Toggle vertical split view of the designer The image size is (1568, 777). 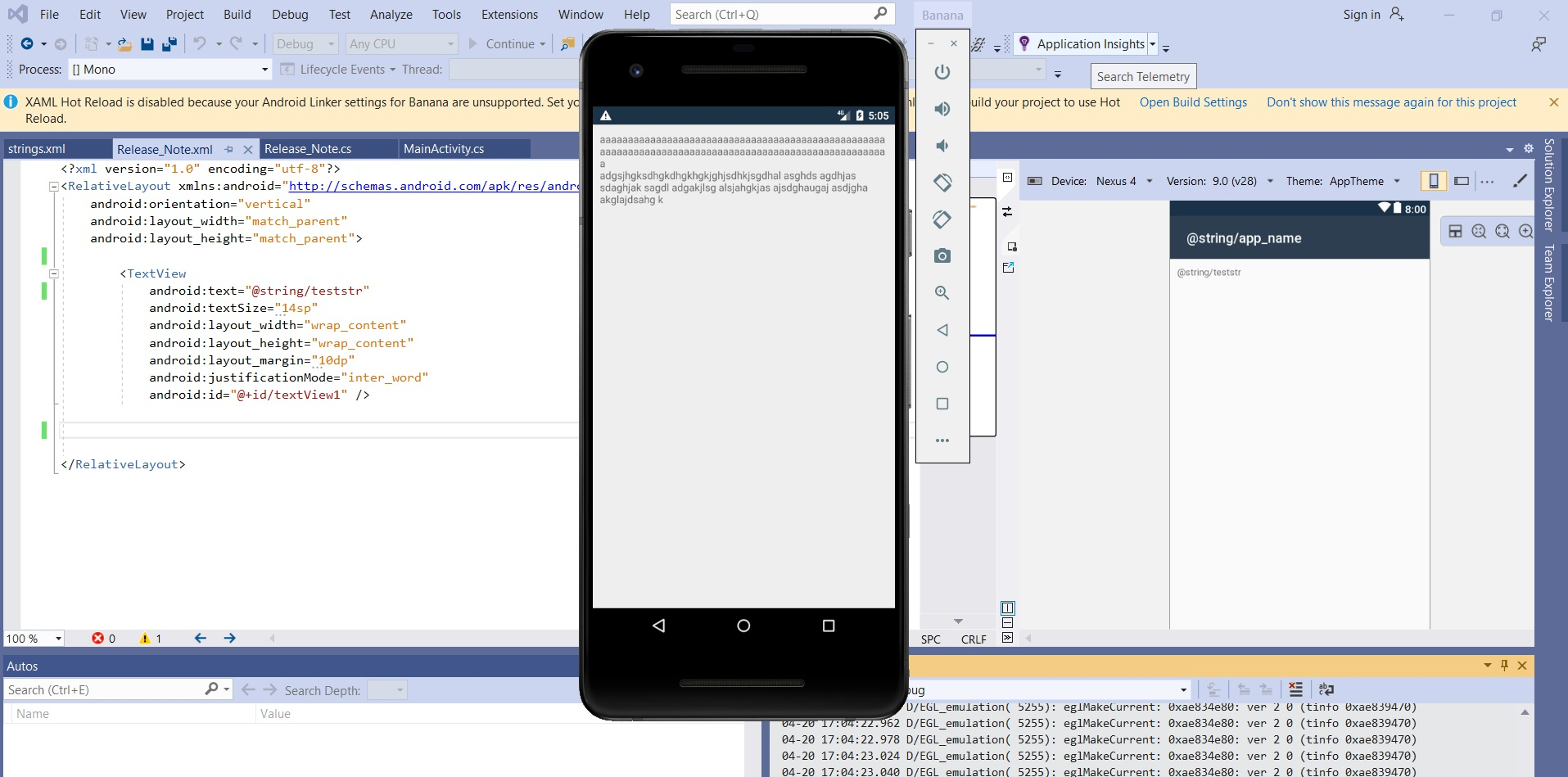1008,608
